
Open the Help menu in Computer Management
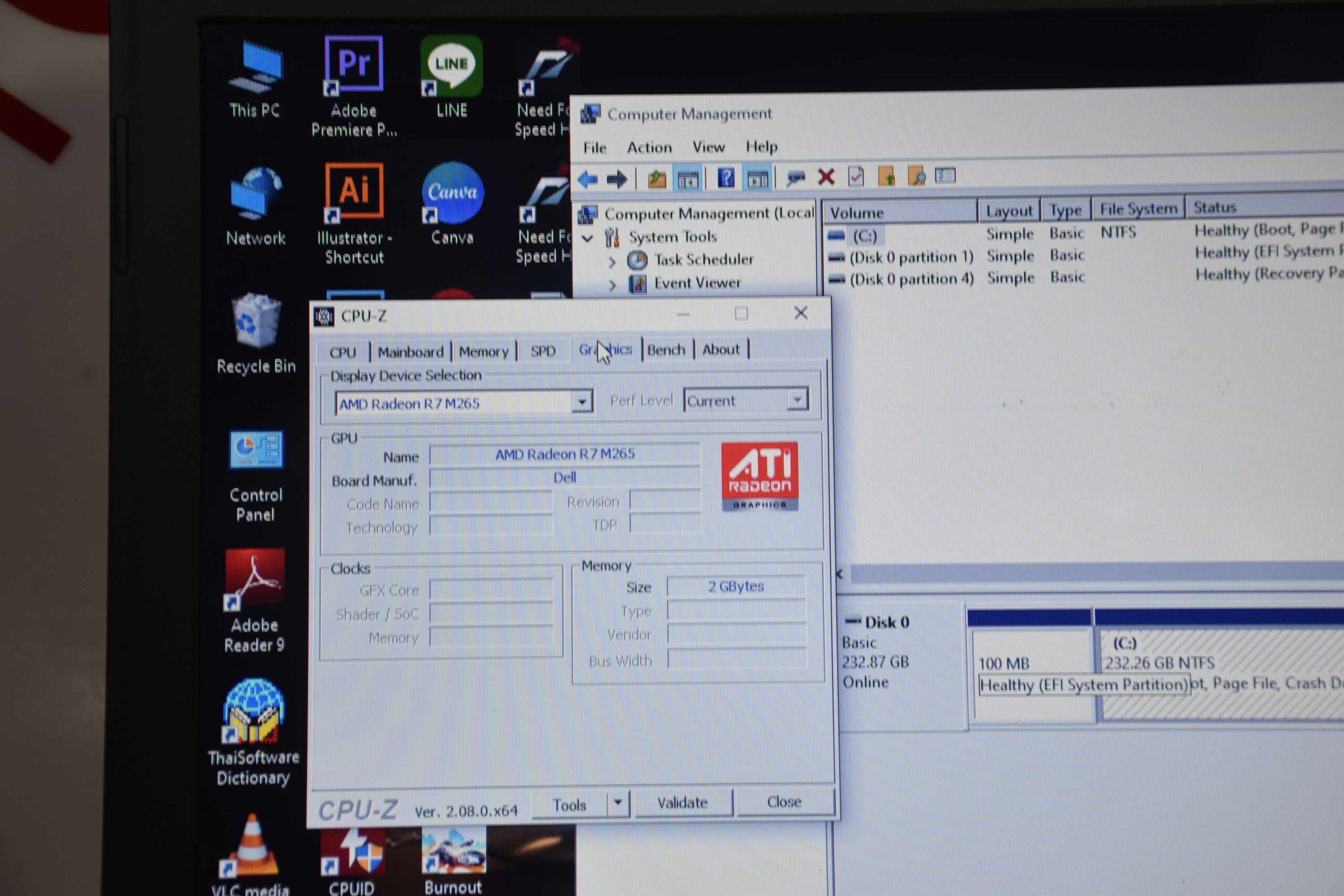(761, 146)
